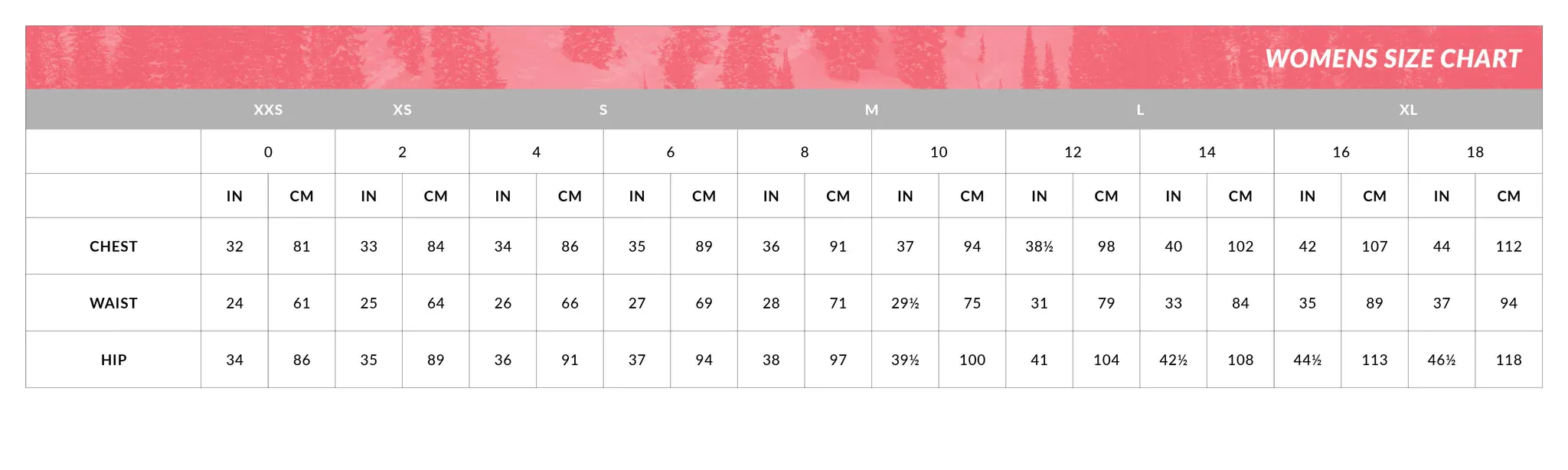Click hip value 100 centimeters

coord(972,360)
